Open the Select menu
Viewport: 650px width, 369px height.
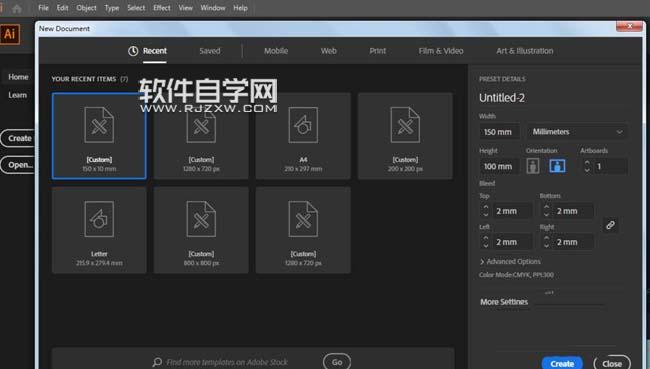click(136, 8)
